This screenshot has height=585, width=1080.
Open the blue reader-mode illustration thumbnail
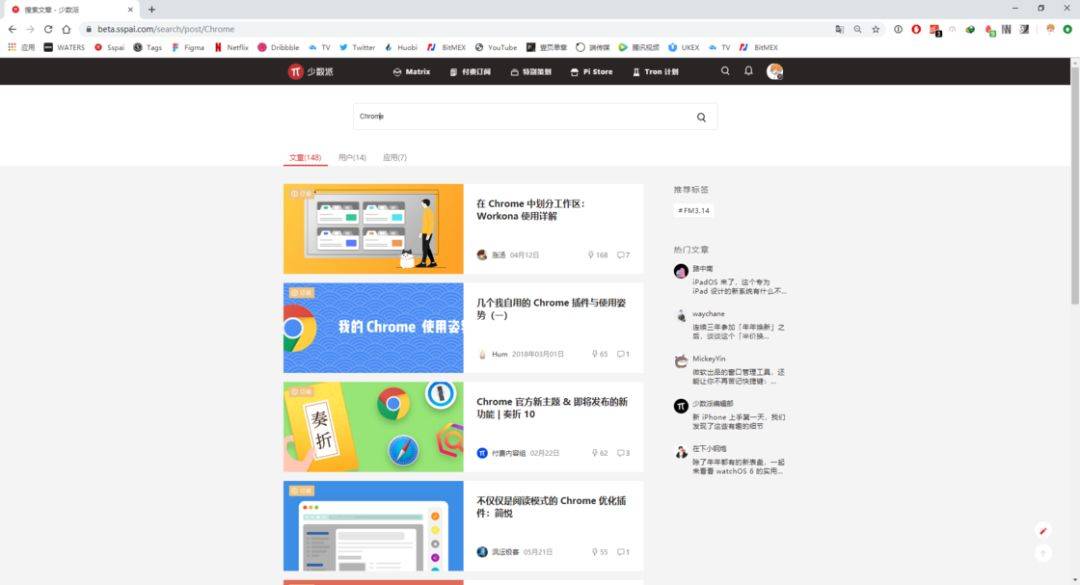(373, 526)
